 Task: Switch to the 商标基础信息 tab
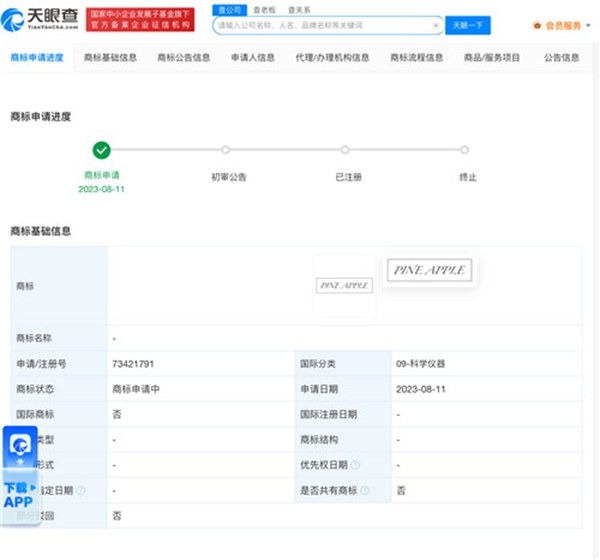[x=110, y=58]
